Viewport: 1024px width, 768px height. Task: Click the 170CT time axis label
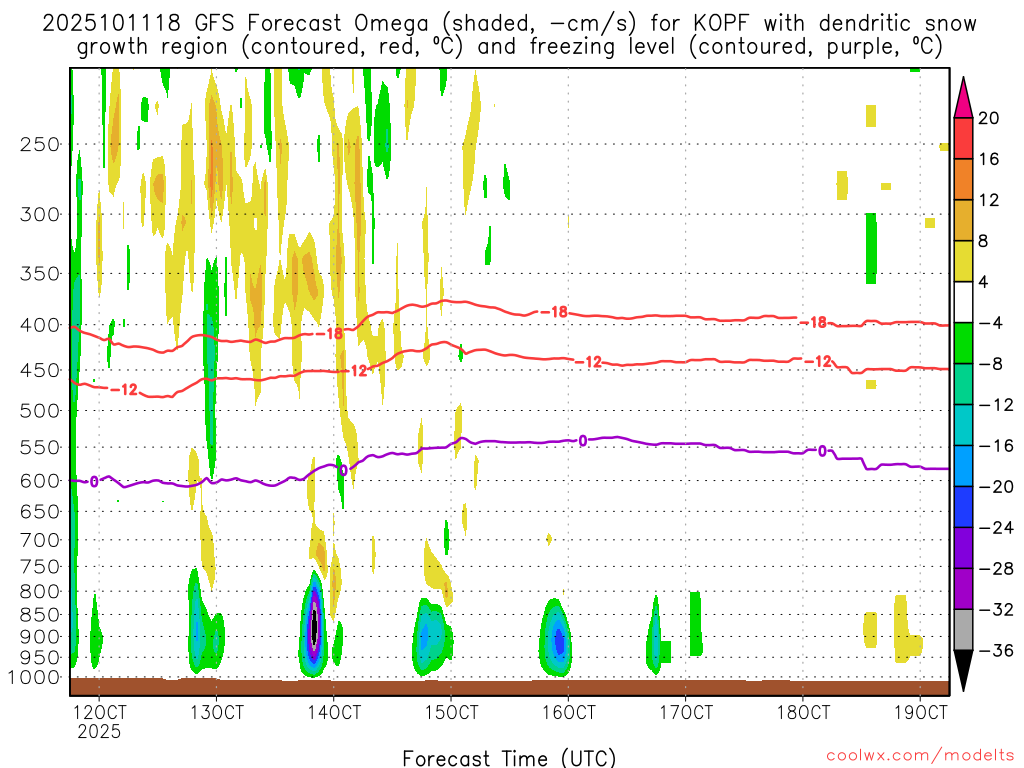pos(686,712)
